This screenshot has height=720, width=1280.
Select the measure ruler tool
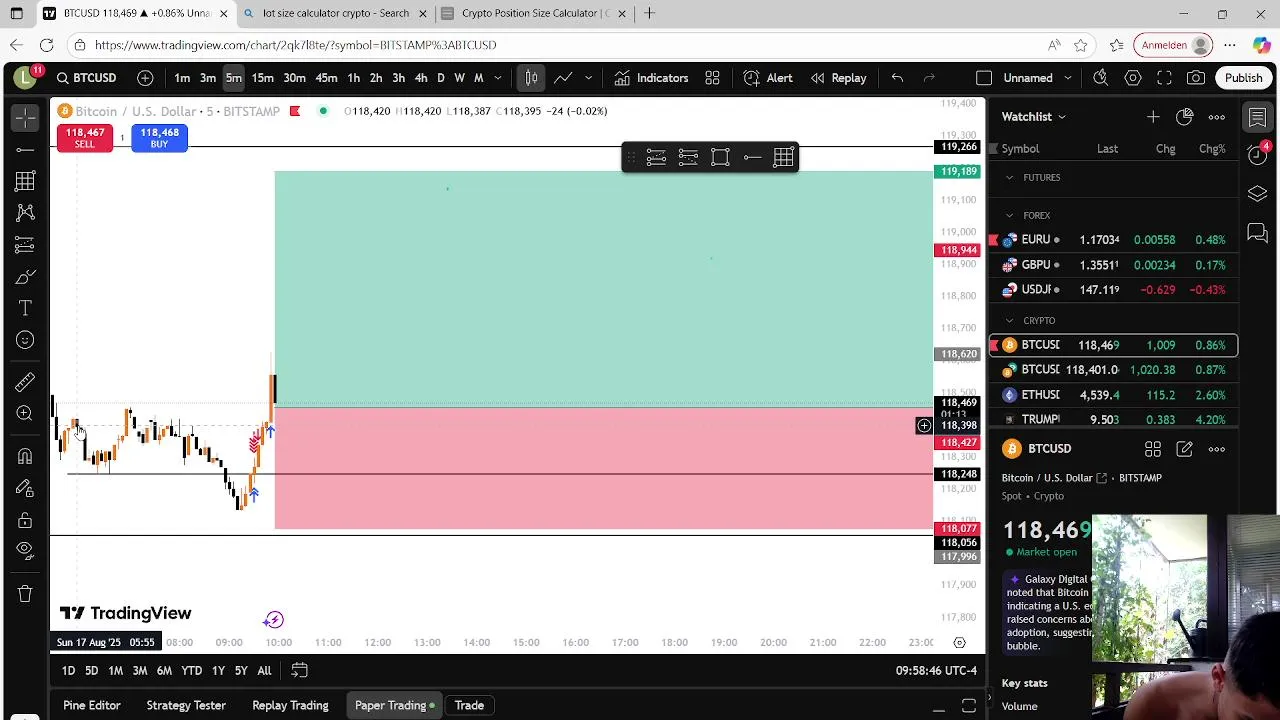(25, 382)
